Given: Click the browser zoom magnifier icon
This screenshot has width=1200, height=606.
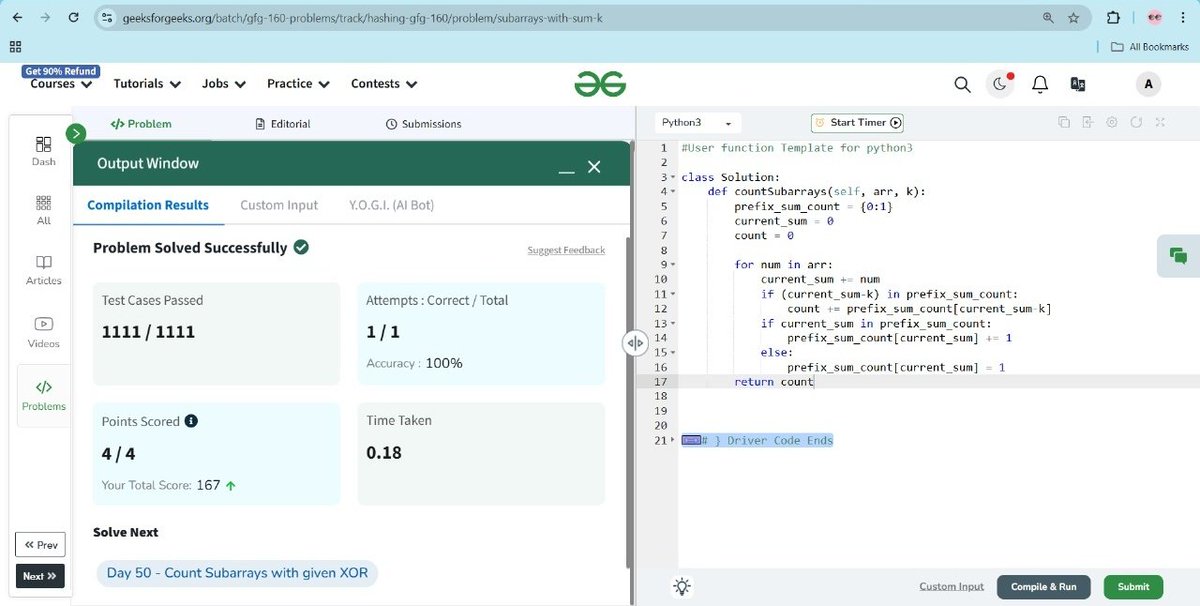Looking at the screenshot, I should (1048, 18).
